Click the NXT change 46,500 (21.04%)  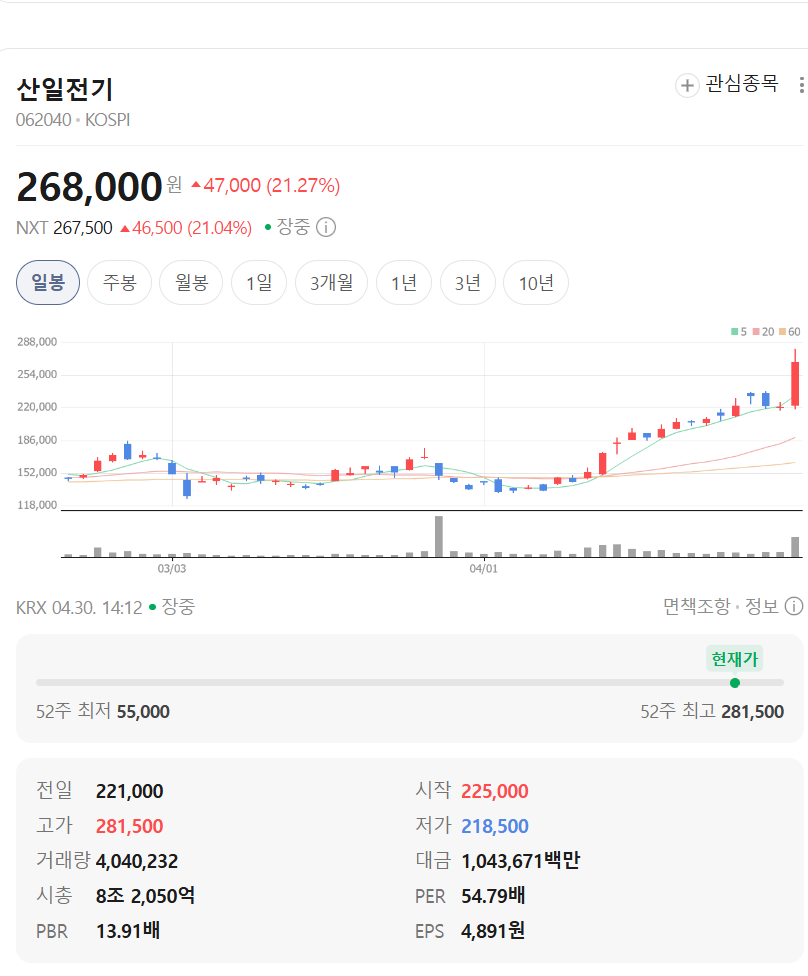pos(186,228)
